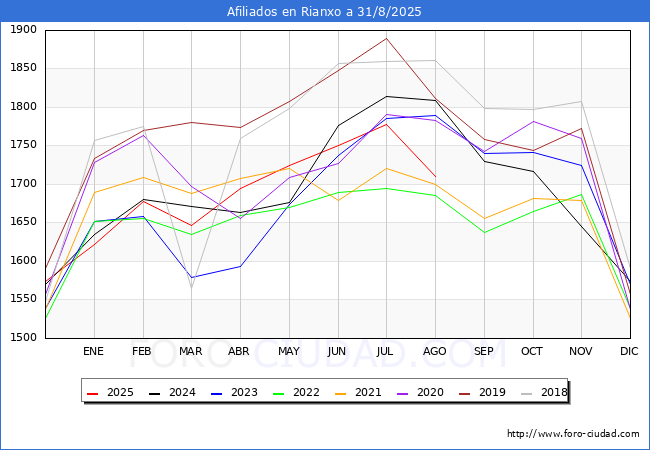Viewport: 650px width, 450px height.
Task: Click the 1900 y-axis value label
Action: tap(24, 30)
